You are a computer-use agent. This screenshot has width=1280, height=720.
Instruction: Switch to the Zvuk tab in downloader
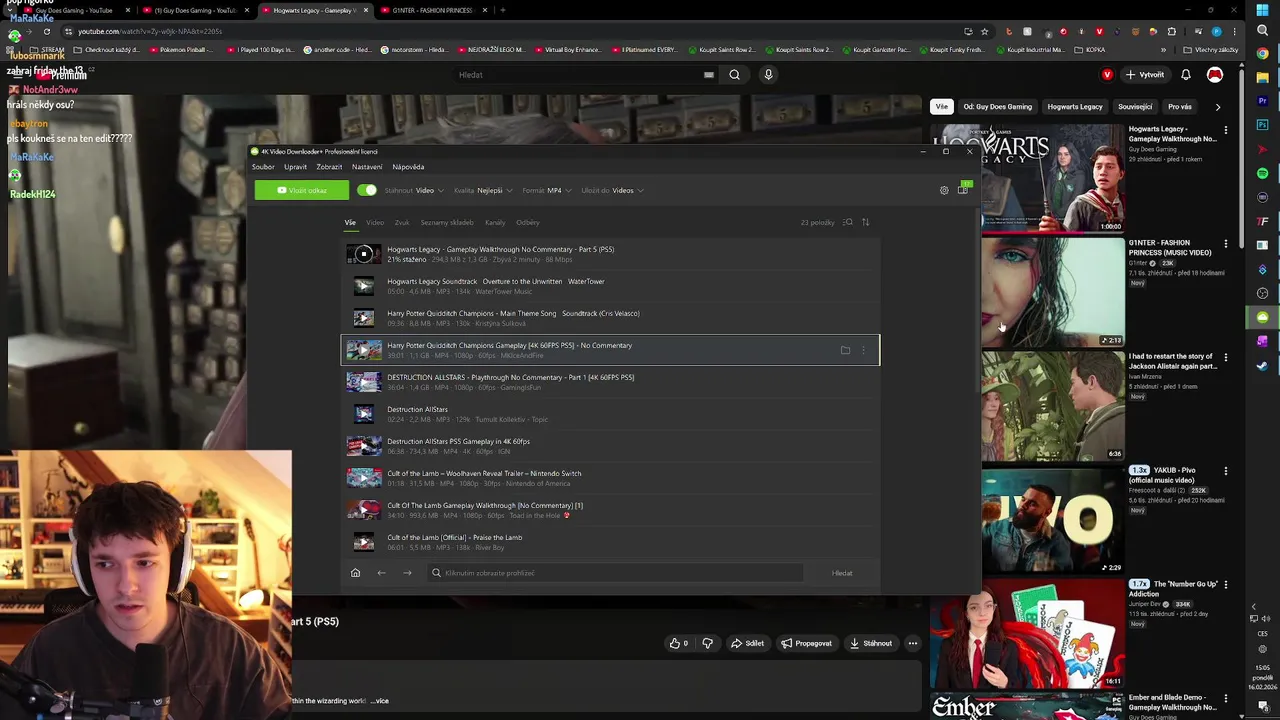click(402, 222)
